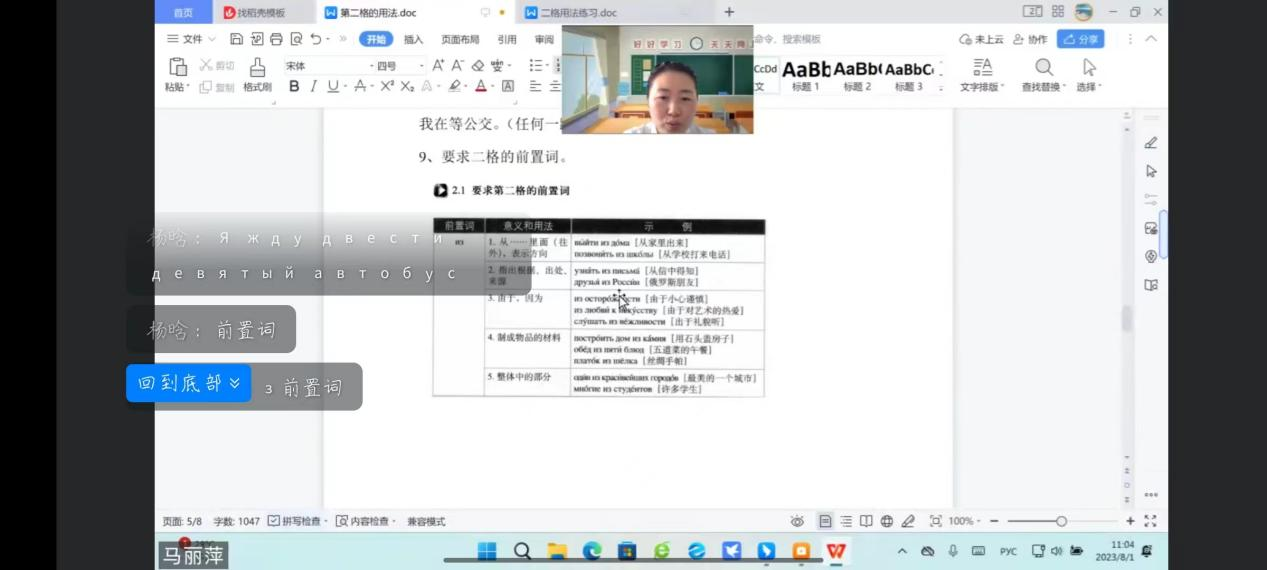This screenshot has height=570, width=1267.
Task: Click the zoom slider handle in status bar
Action: point(1061,521)
